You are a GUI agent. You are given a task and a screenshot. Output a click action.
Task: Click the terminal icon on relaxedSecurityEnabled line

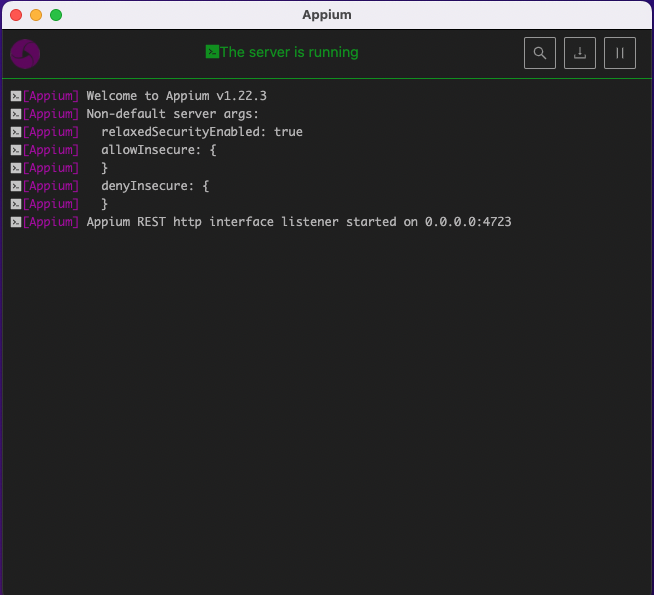pyautogui.click(x=16, y=132)
